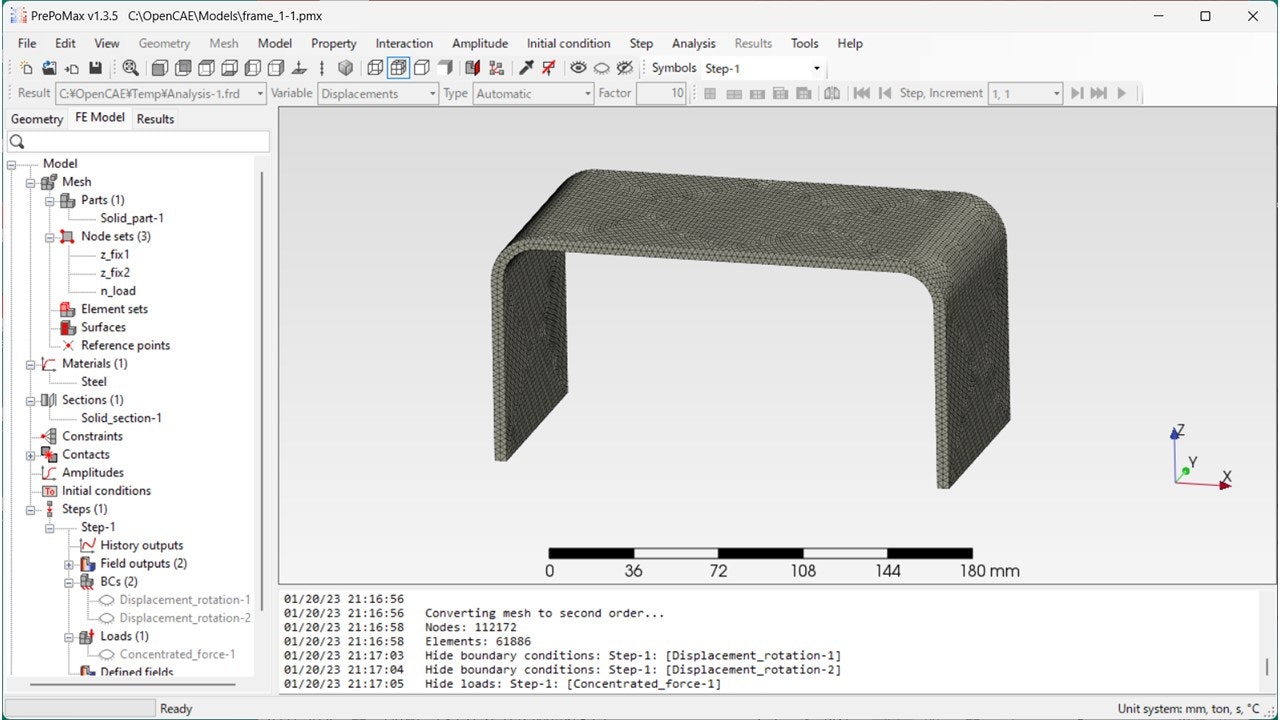The image size is (1280, 720).
Task: Click the Show all parts eye icon
Action: (578, 68)
